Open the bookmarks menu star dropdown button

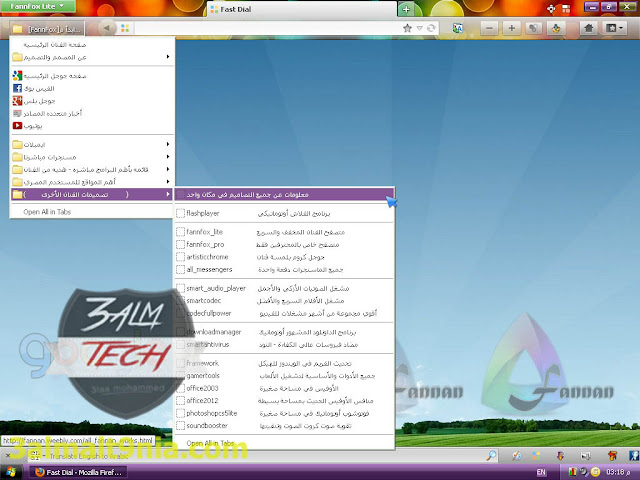tap(614, 28)
